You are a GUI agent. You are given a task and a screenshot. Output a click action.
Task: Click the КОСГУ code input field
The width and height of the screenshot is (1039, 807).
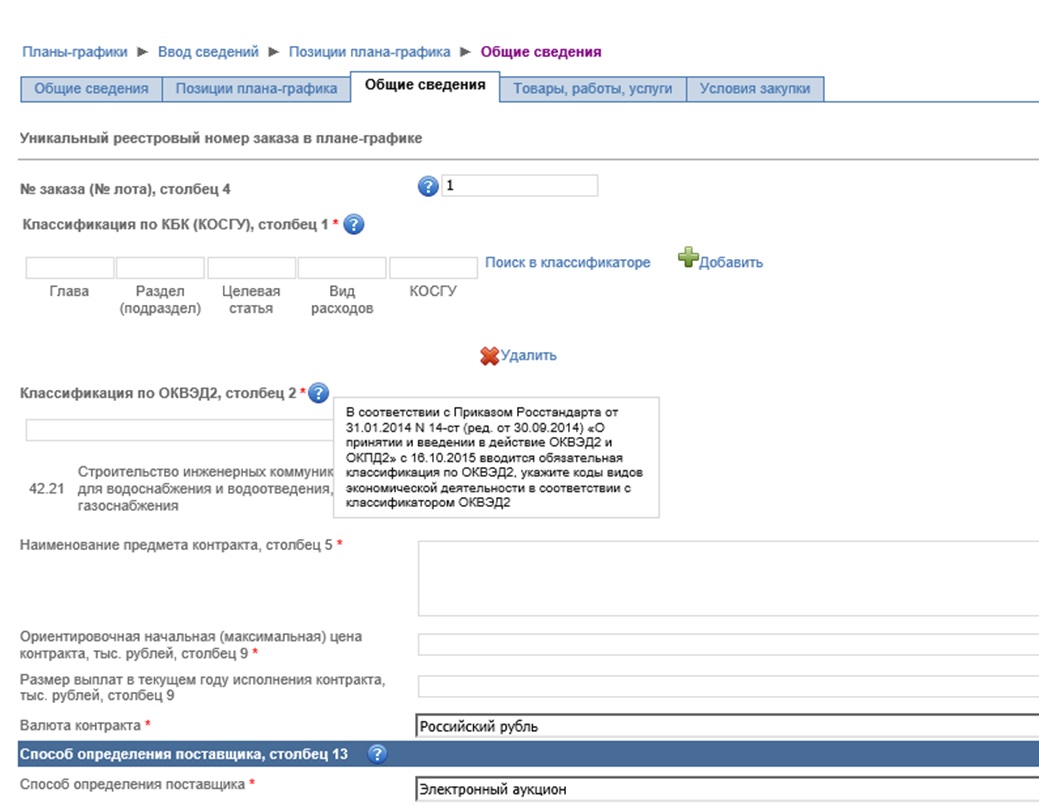click(433, 268)
